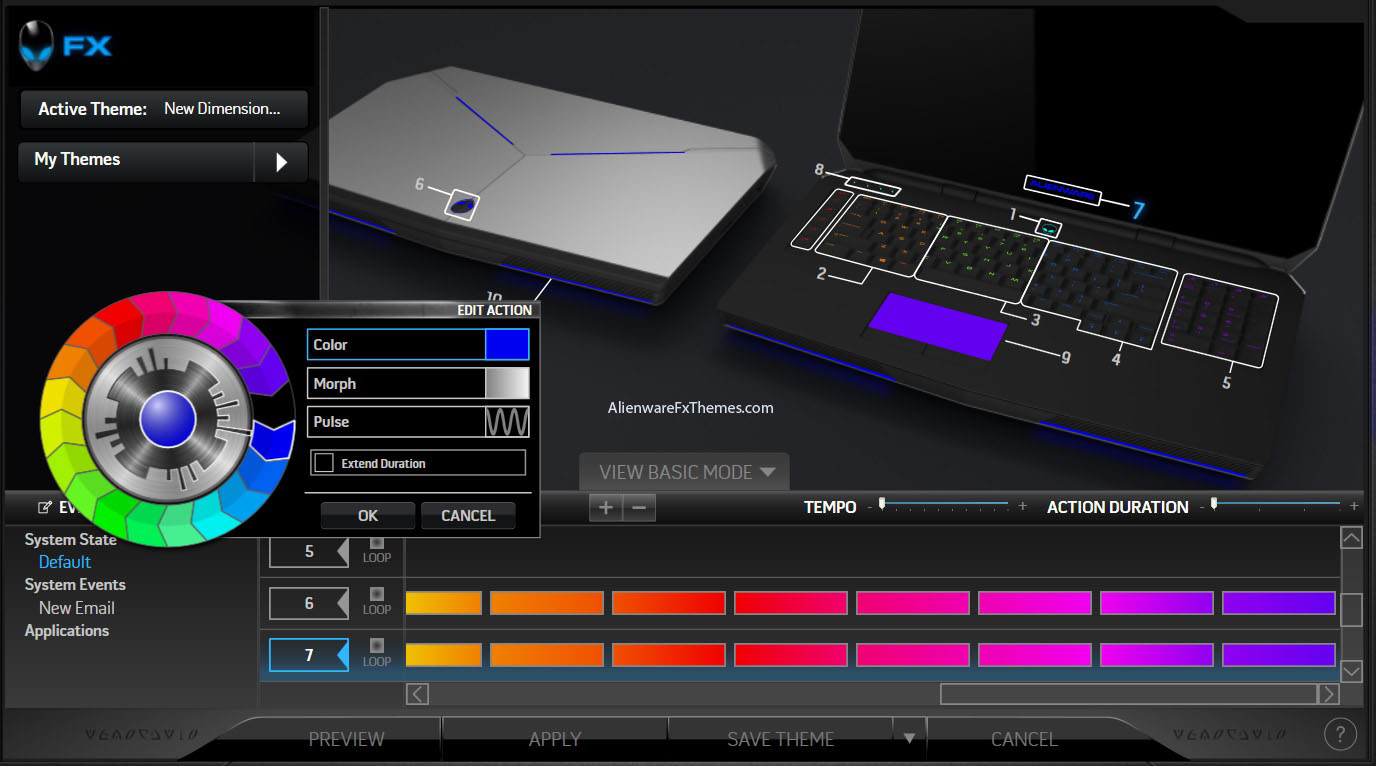Select the Default system state
The width and height of the screenshot is (1376, 767).
click(x=65, y=562)
